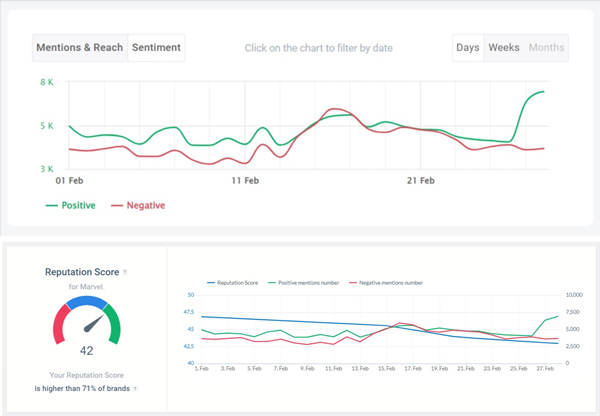The width and height of the screenshot is (600, 416).
Task: Click the '8 K' y-axis label
Action: pyautogui.click(x=47, y=82)
